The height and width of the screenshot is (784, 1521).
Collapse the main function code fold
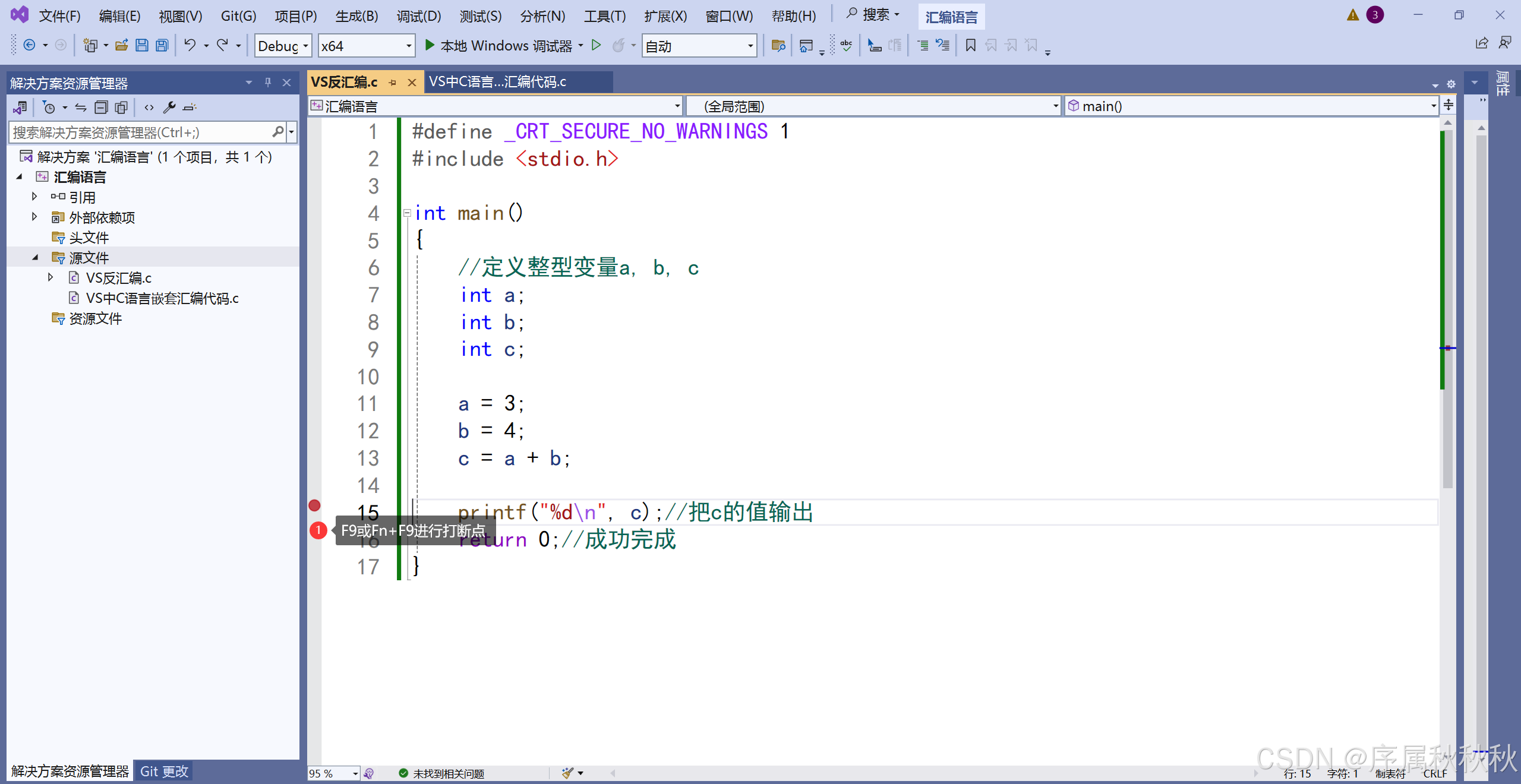(407, 213)
